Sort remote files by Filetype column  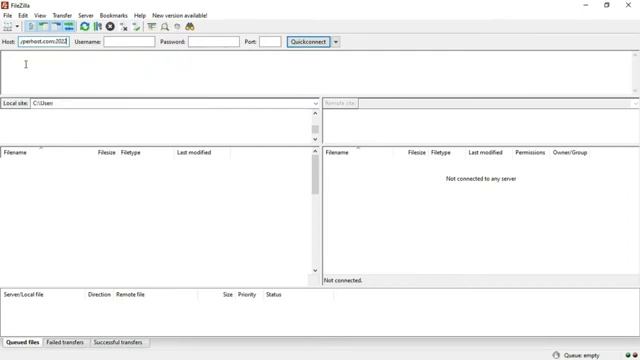[x=441, y=152]
